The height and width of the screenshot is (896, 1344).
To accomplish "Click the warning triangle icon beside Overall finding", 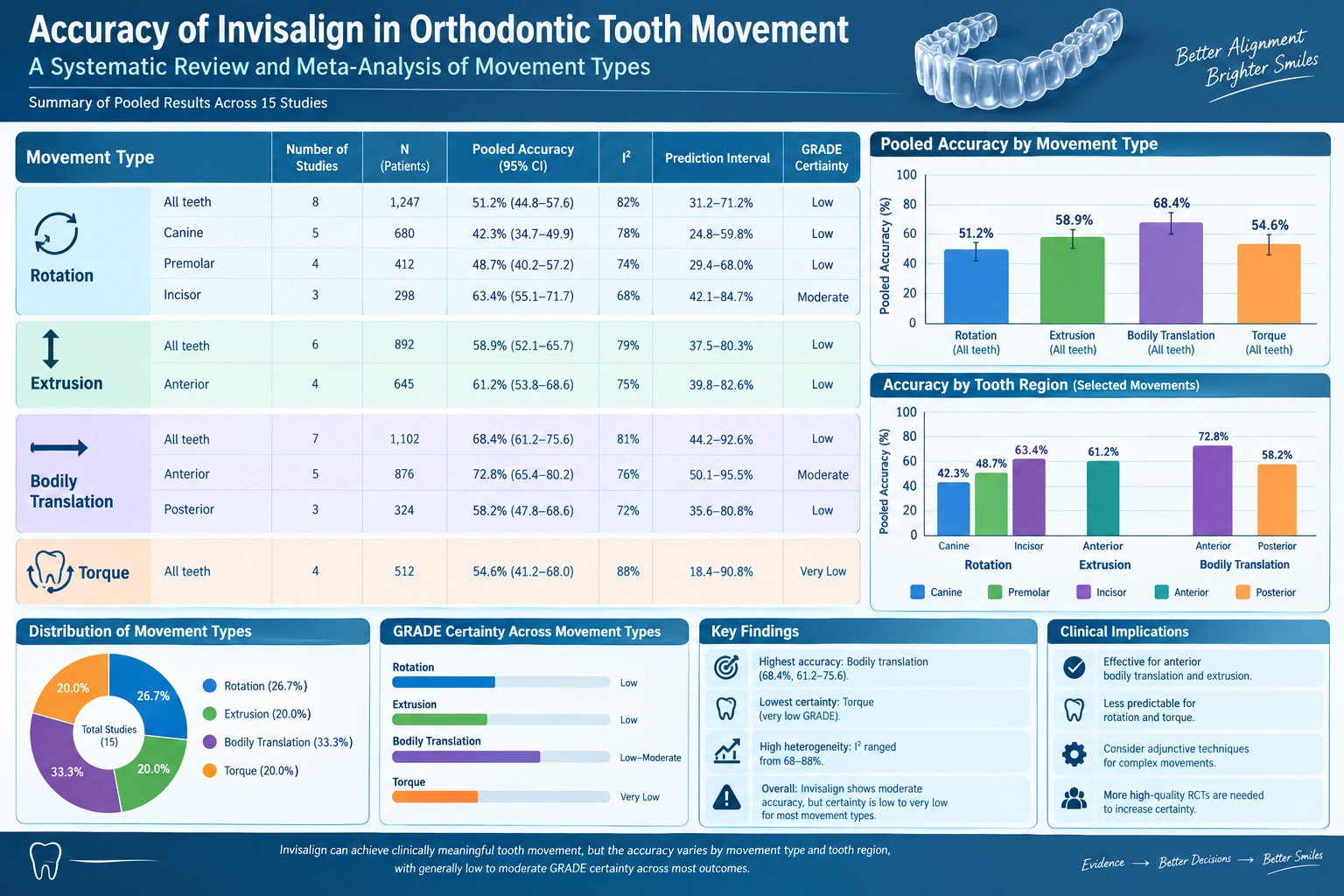I will pos(727,797).
